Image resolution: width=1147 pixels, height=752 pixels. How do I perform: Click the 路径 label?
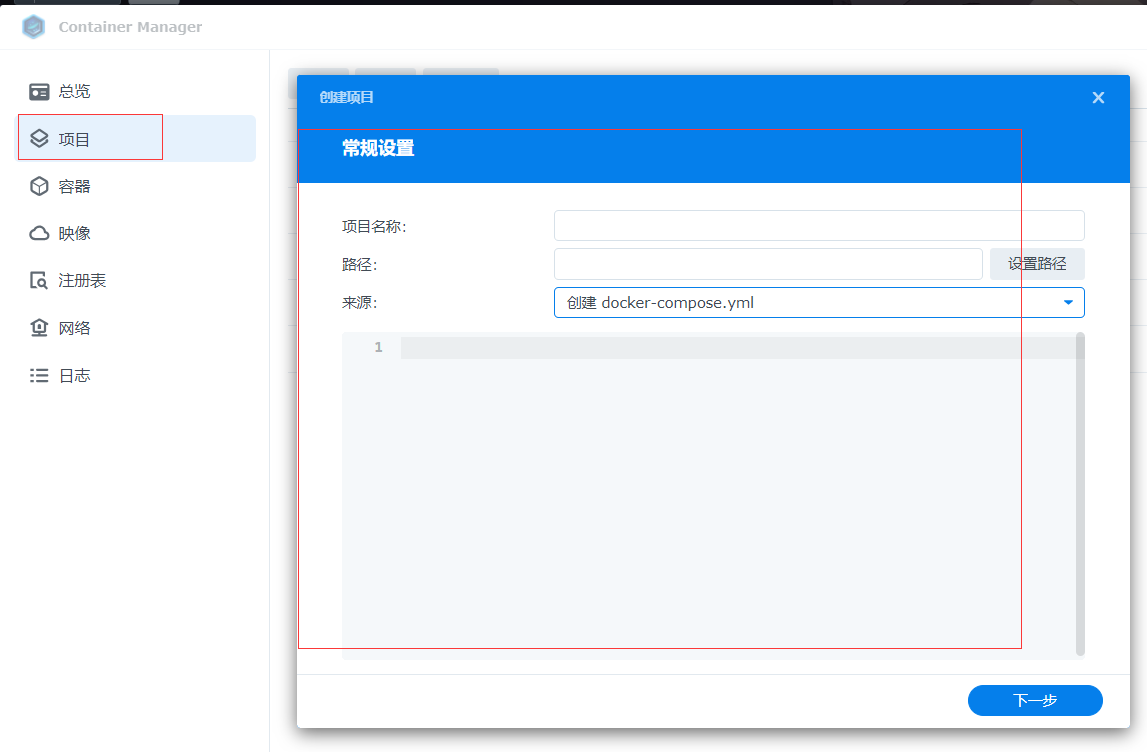pyautogui.click(x=359, y=265)
